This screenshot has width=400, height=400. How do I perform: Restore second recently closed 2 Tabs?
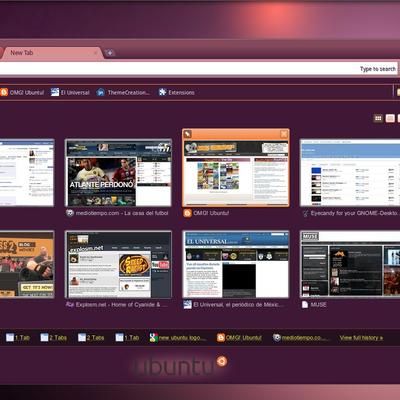point(91,338)
